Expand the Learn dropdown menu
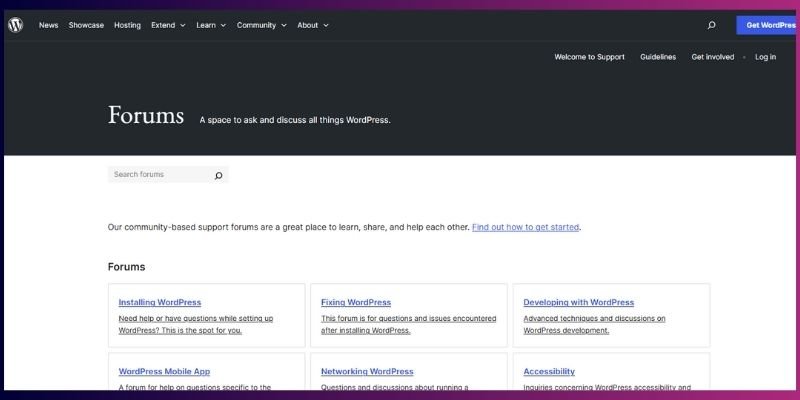The image size is (800, 400). [x=211, y=25]
